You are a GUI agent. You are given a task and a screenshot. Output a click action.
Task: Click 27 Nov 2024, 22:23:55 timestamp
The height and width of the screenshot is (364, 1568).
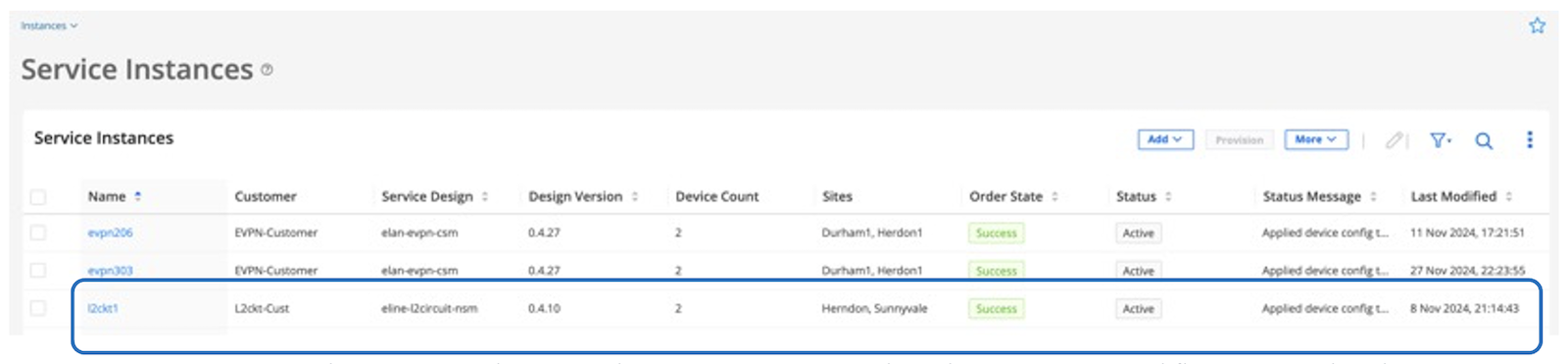(1467, 270)
